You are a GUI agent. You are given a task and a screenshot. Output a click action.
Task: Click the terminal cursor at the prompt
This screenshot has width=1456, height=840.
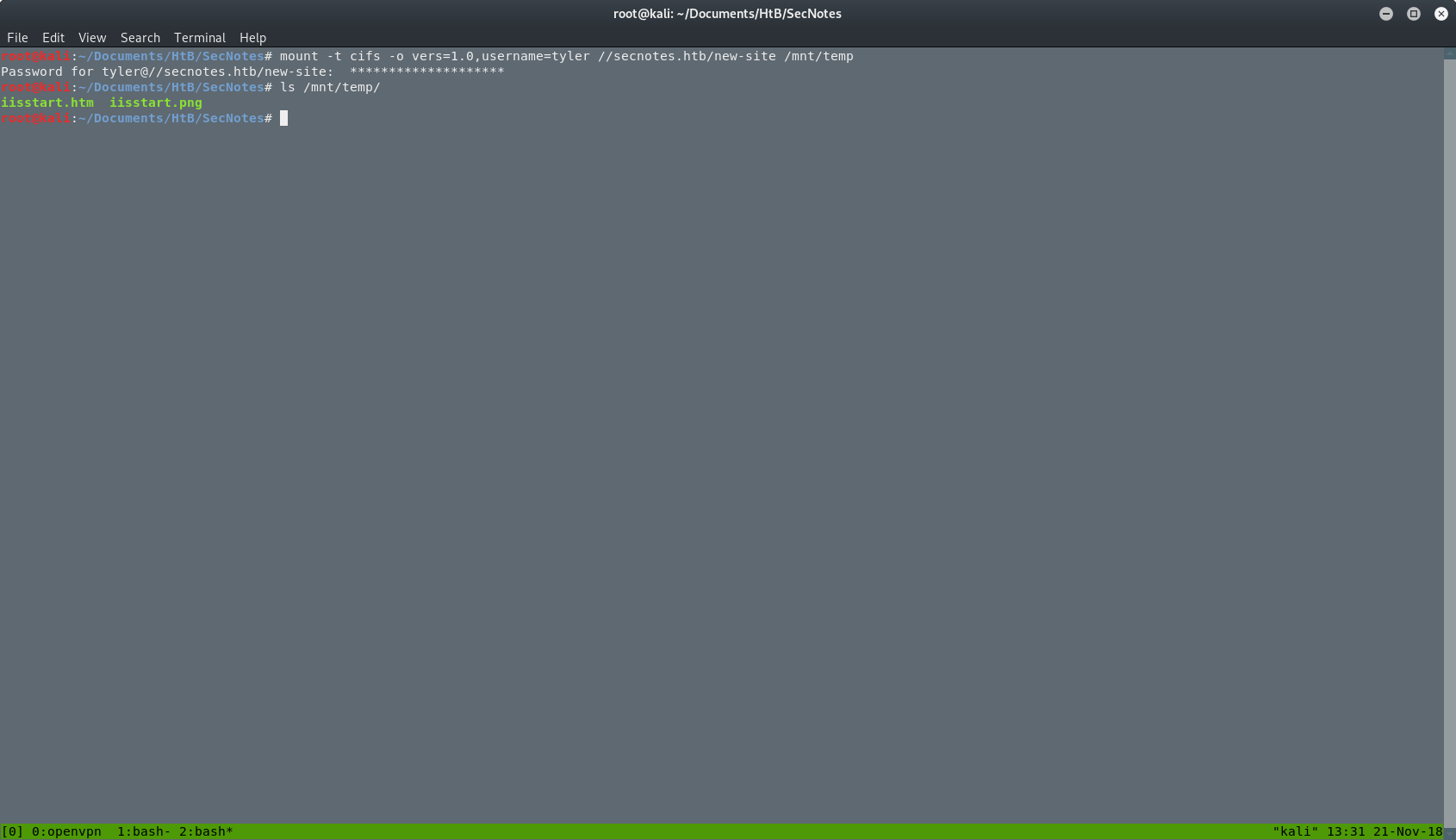click(x=283, y=118)
